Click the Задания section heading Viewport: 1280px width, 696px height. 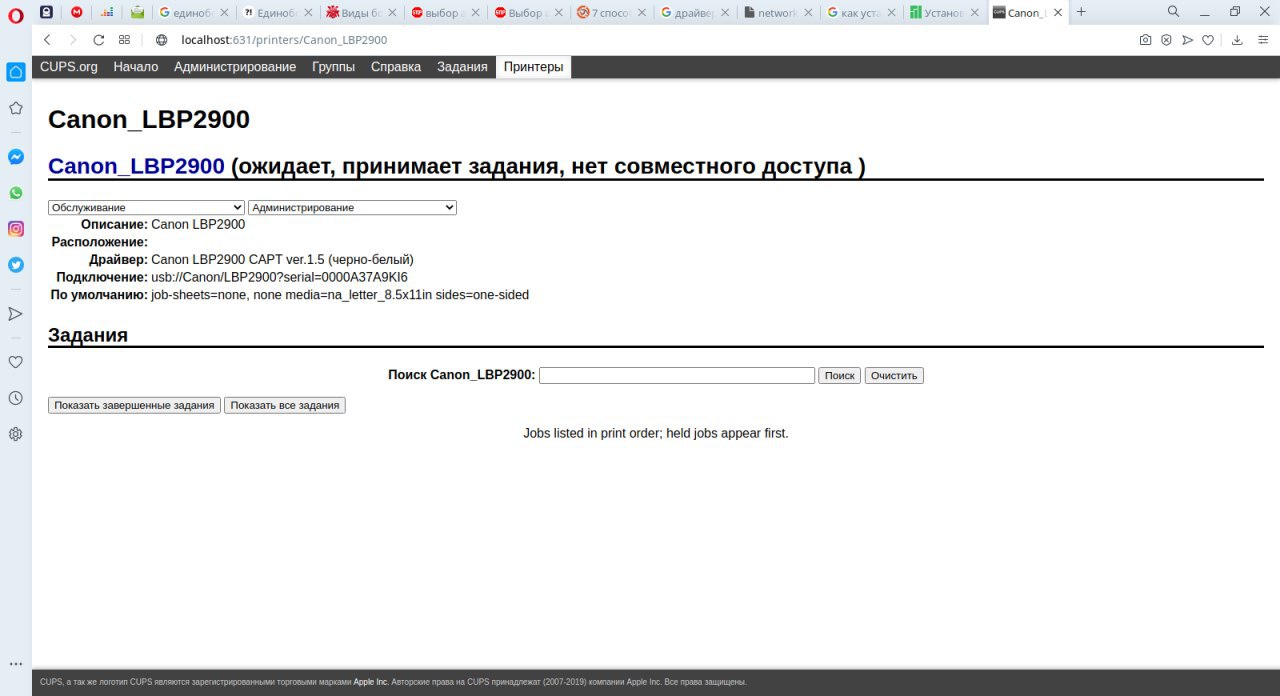click(x=88, y=335)
